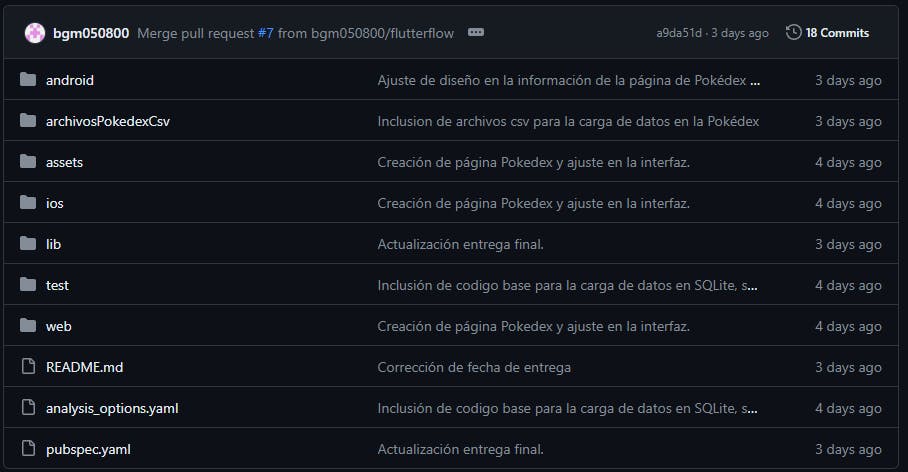Click the commit history clock icon
The image size is (908, 472).
(794, 33)
